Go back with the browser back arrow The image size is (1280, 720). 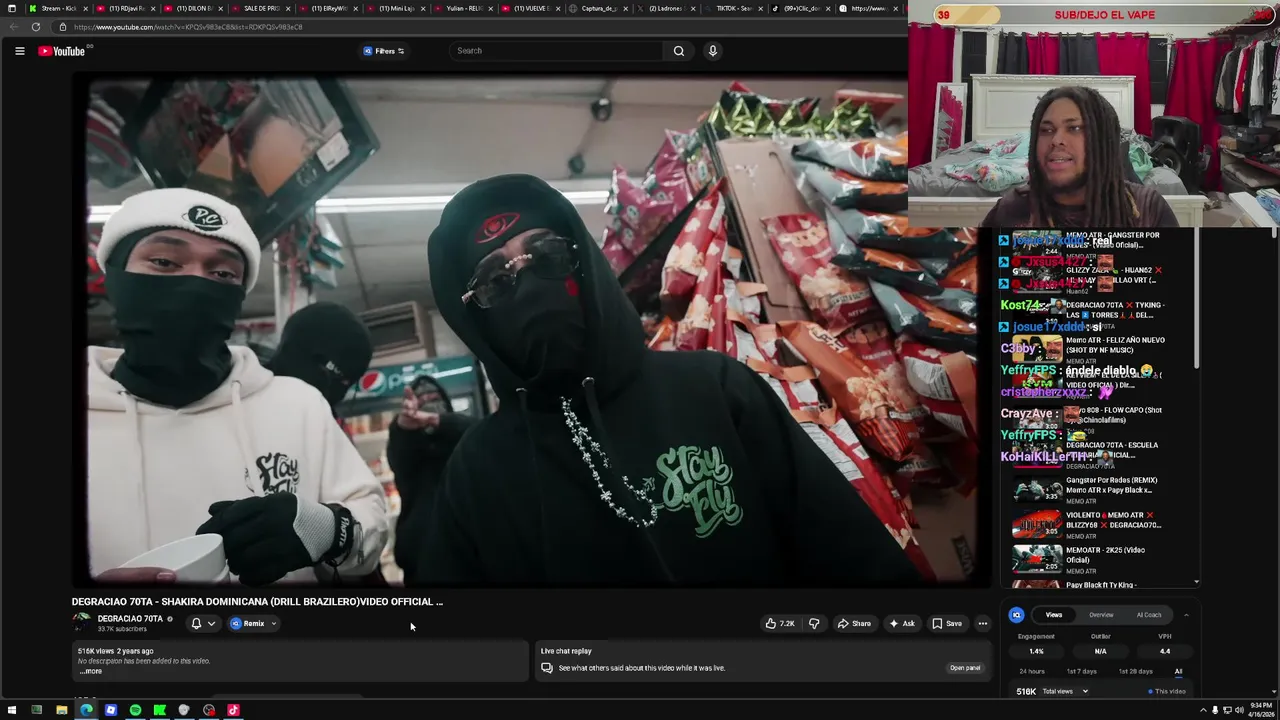(12, 27)
